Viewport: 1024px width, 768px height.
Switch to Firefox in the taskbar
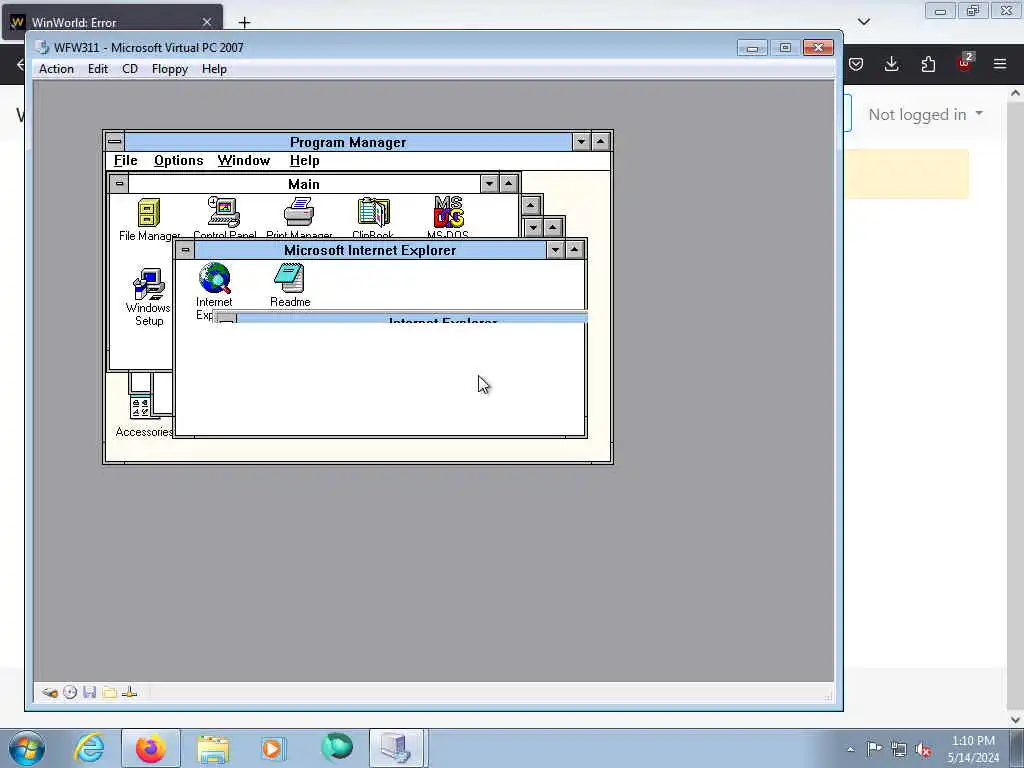(x=151, y=748)
